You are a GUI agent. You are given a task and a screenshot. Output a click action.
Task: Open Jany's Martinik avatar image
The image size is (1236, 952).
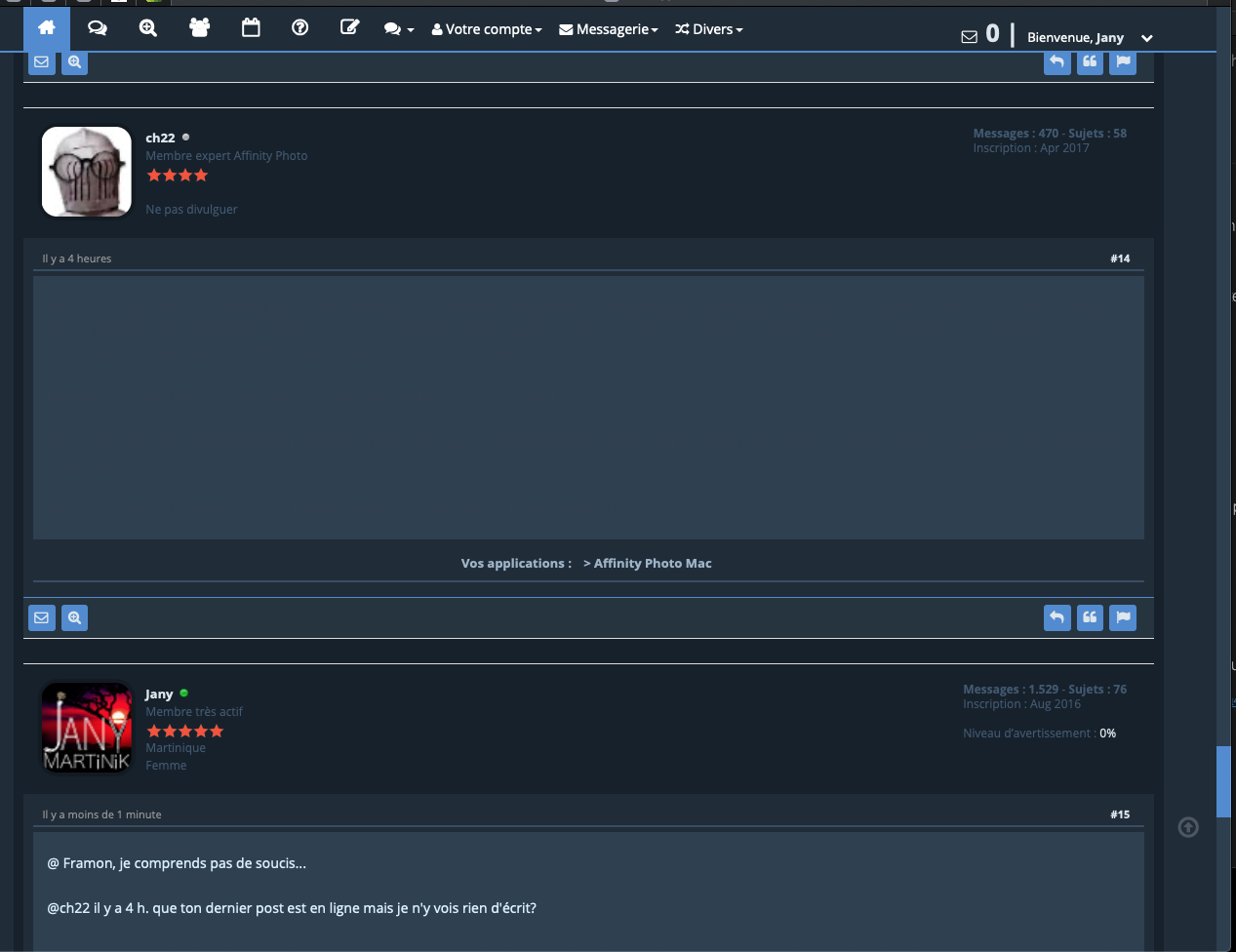tap(87, 728)
